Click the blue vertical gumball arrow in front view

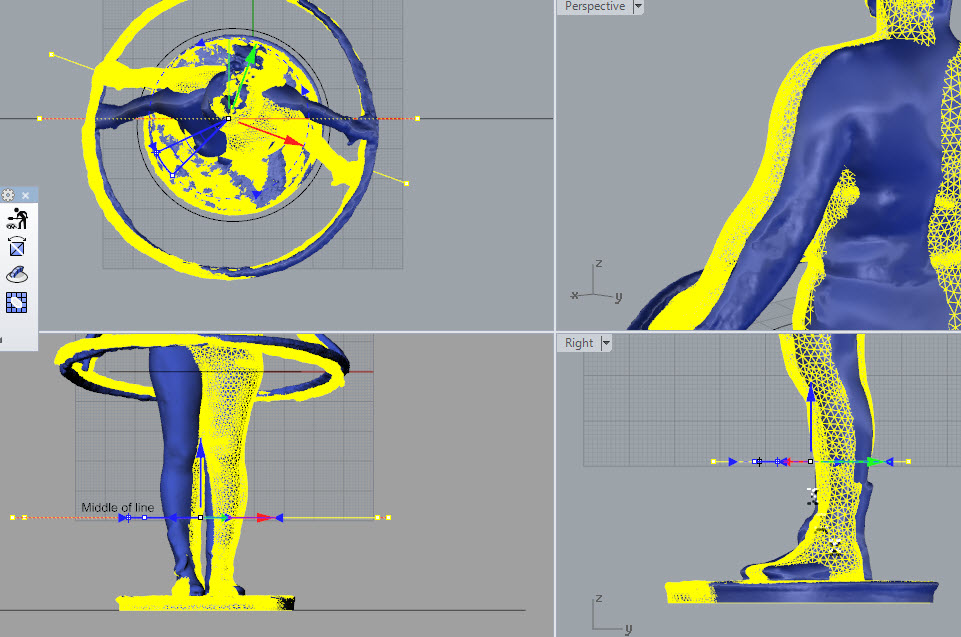(201, 451)
